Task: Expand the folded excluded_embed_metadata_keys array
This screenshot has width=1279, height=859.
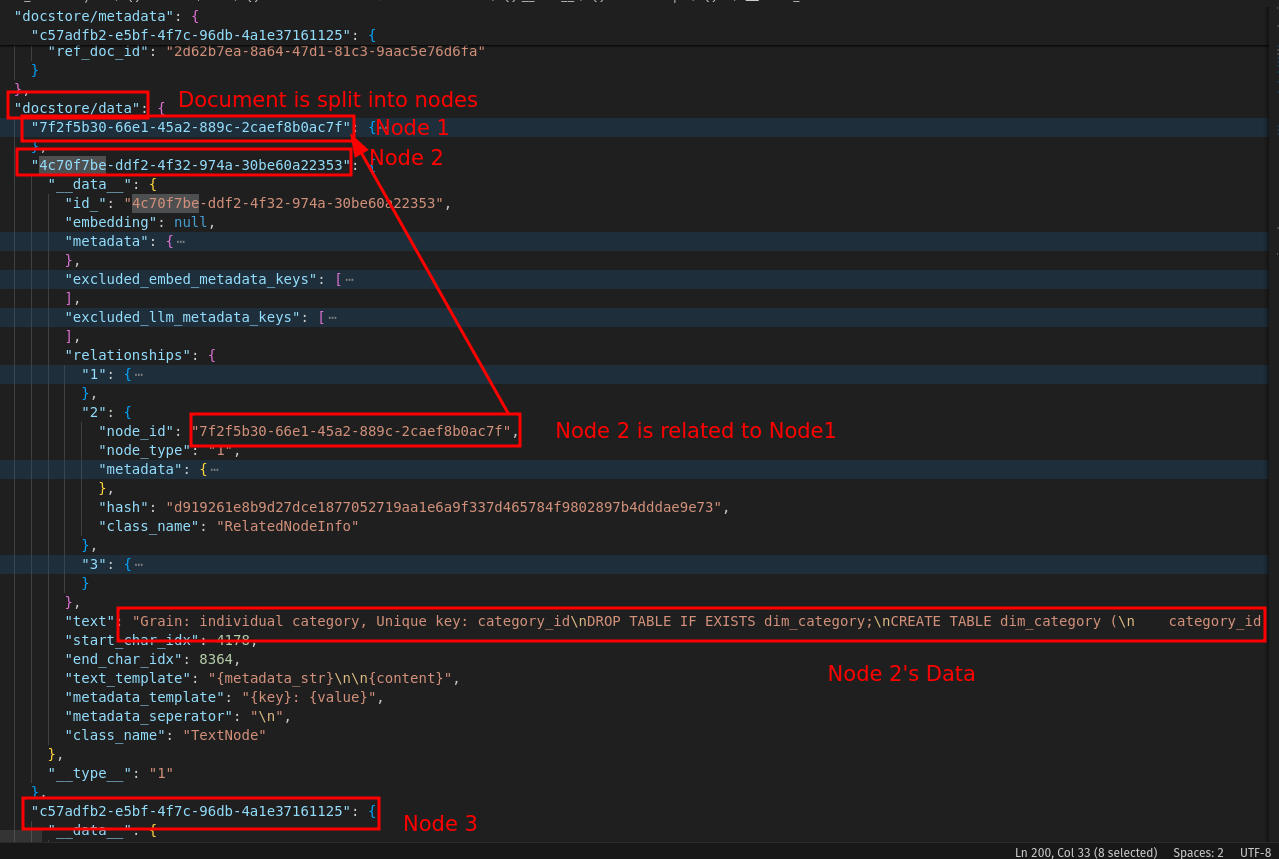Action: tap(349, 279)
